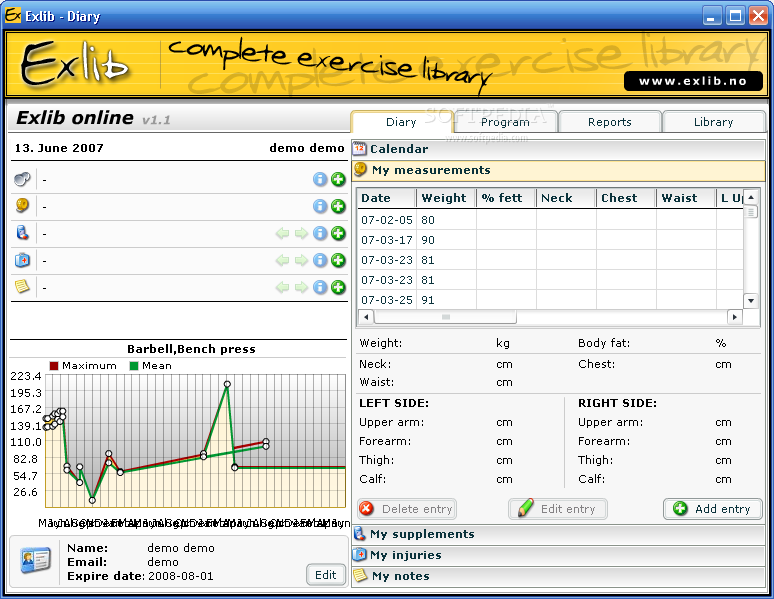
Task: Sort by the Weight column header
Action: 446,198
